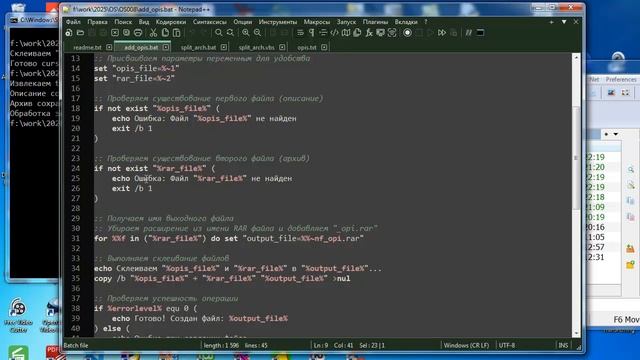Screen dimensions: 640x360
Task: Open a file using the folder toolbar icon
Action: pyautogui.click(x=80, y=33)
